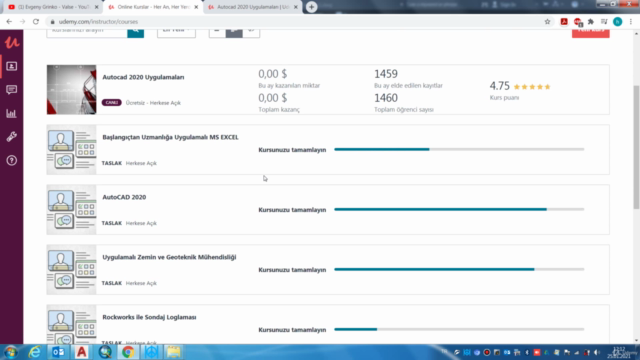Click the browser forward arrow

[22, 22]
